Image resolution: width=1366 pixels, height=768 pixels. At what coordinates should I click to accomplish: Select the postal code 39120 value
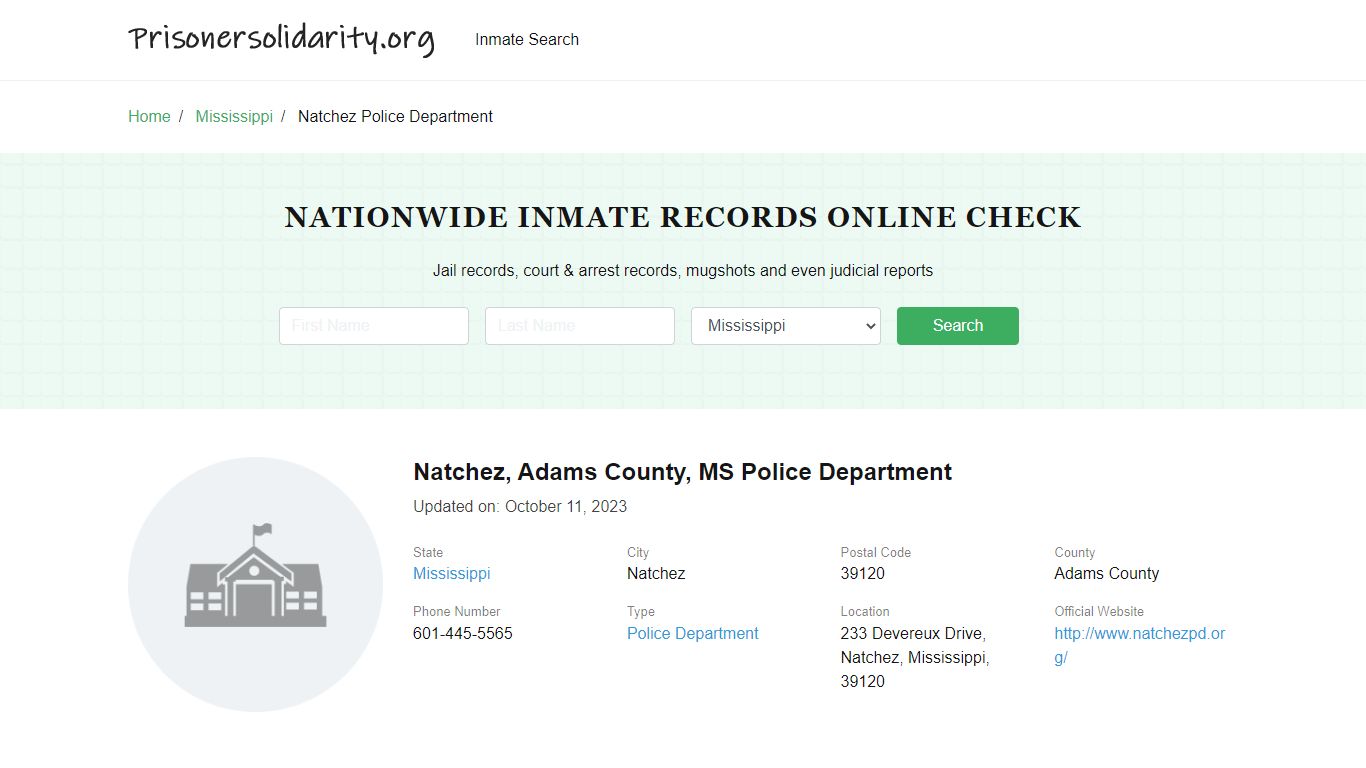863,574
